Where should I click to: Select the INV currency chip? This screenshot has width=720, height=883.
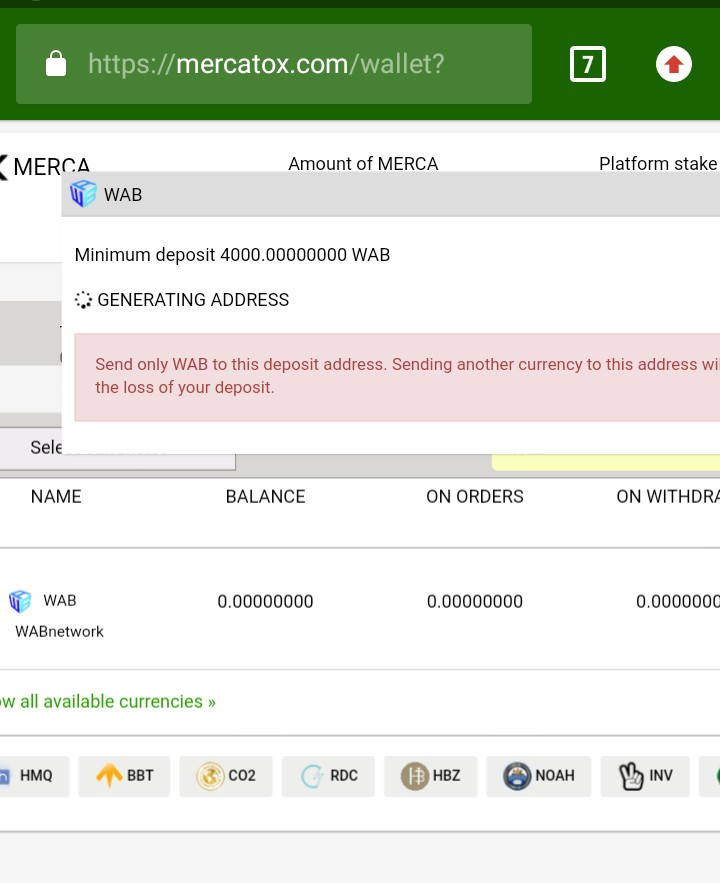tap(645, 776)
